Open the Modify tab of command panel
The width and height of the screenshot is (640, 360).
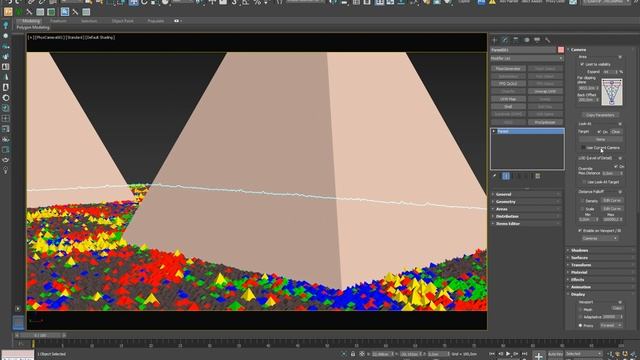505,40
